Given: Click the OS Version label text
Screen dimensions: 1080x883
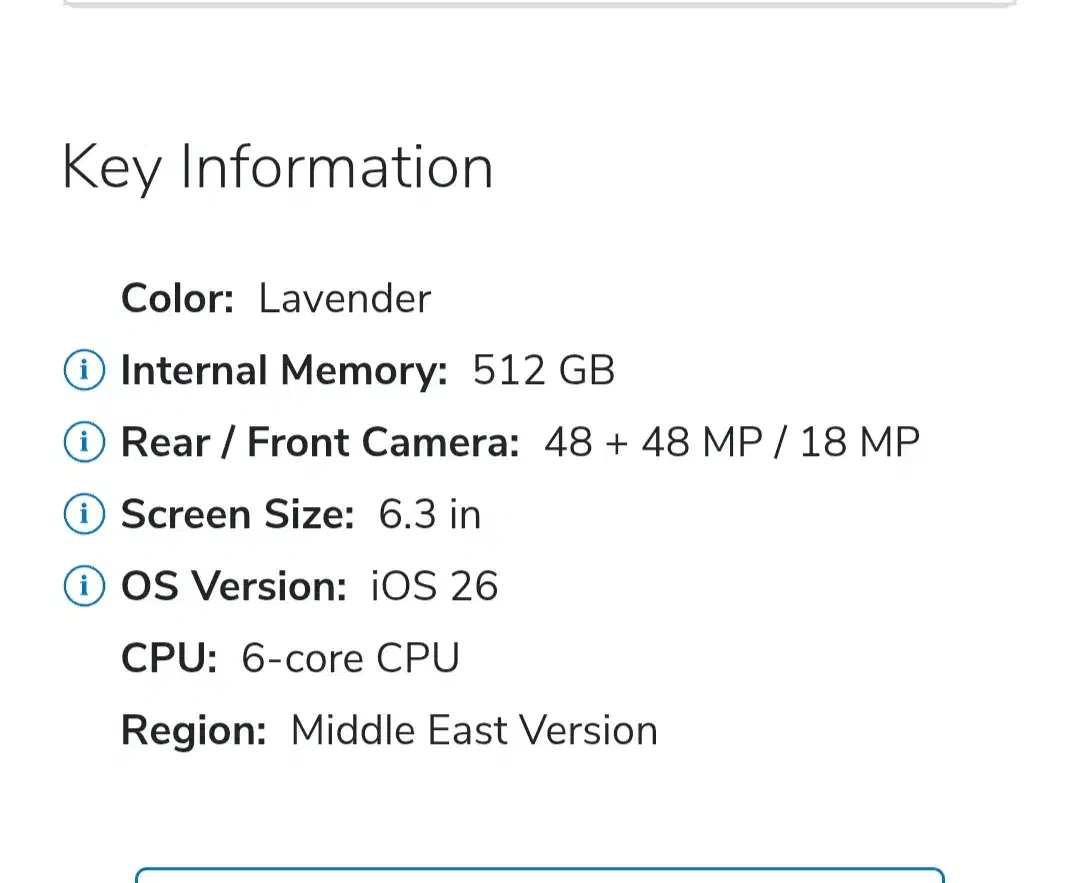Looking at the screenshot, I should tap(233, 587).
